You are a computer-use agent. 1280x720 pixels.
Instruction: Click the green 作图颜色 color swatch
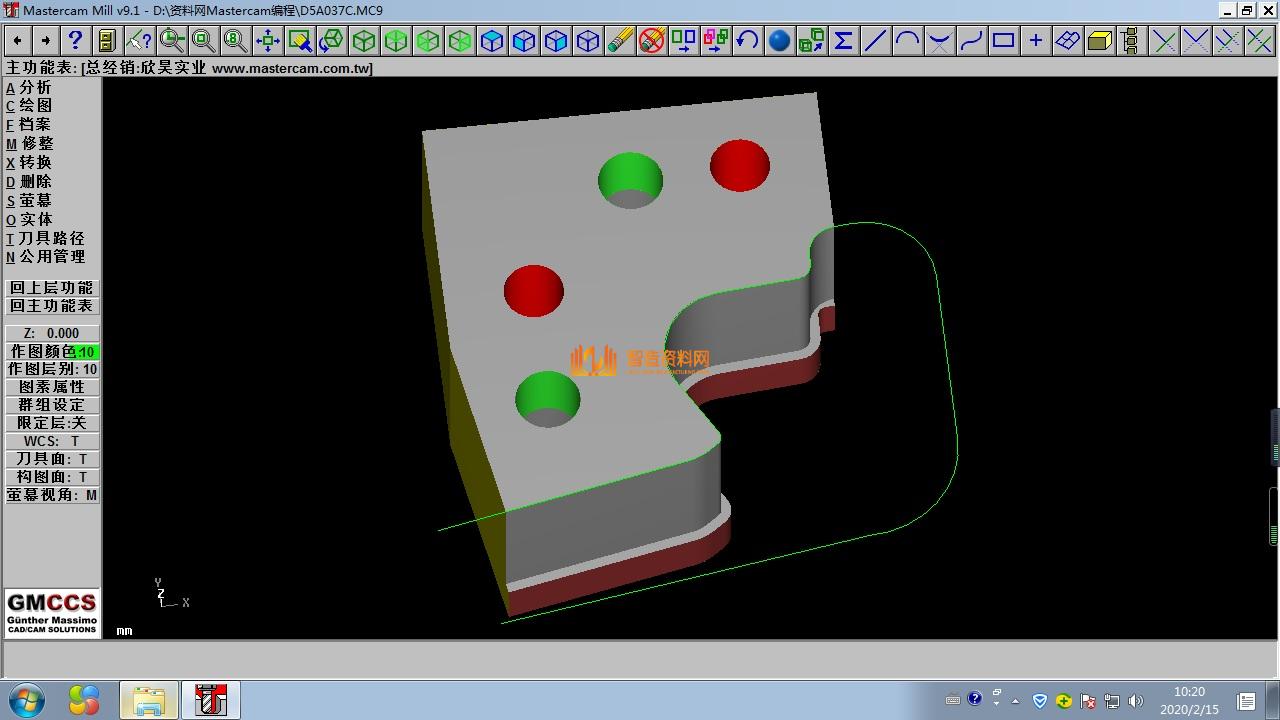(86, 352)
